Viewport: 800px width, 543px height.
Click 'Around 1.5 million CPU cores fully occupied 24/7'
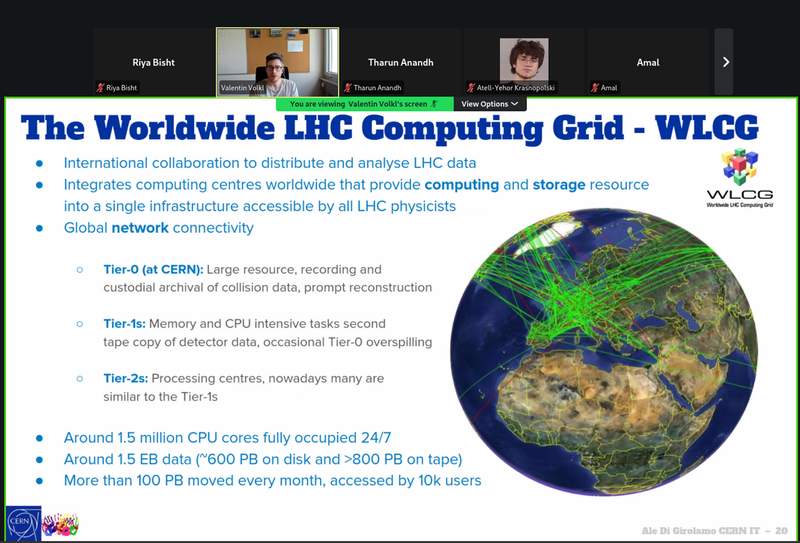(228, 438)
